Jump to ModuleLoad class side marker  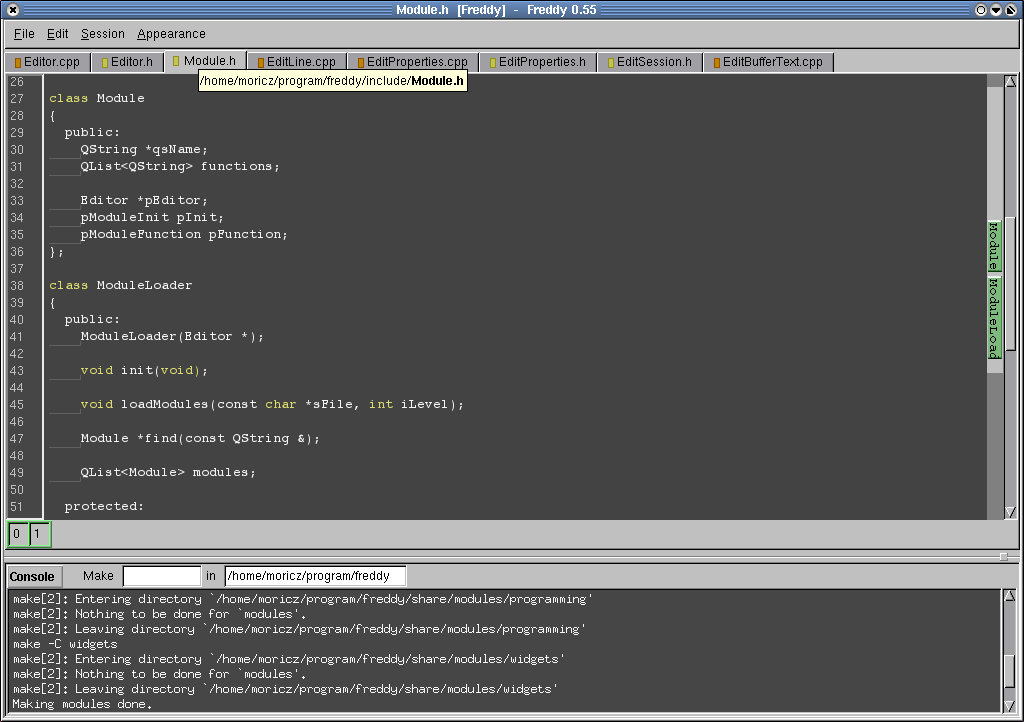click(994, 318)
